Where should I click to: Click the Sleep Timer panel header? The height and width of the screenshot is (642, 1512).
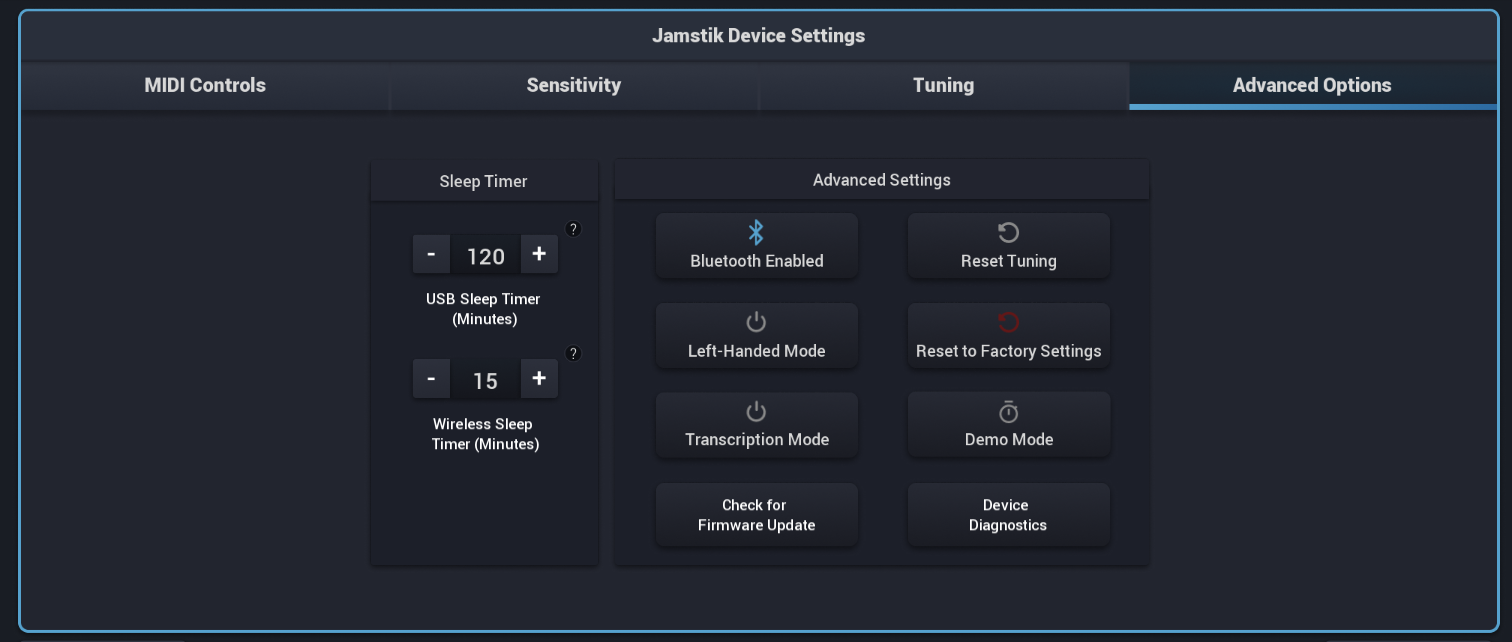tap(484, 181)
